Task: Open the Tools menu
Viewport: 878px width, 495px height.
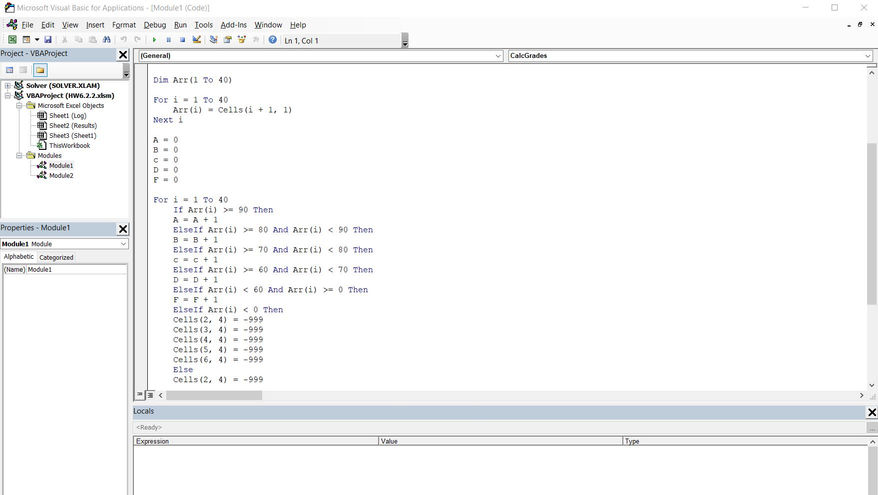Action: tap(204, 25)
